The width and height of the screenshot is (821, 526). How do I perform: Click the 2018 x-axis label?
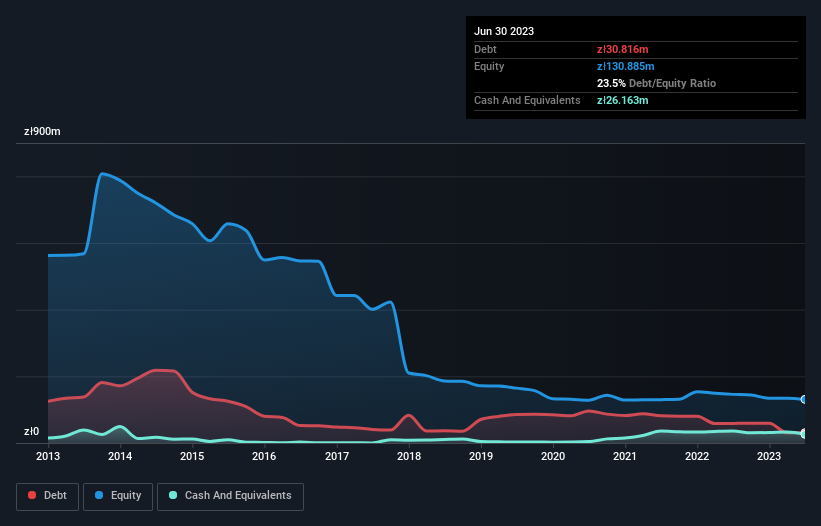(409, 456)
